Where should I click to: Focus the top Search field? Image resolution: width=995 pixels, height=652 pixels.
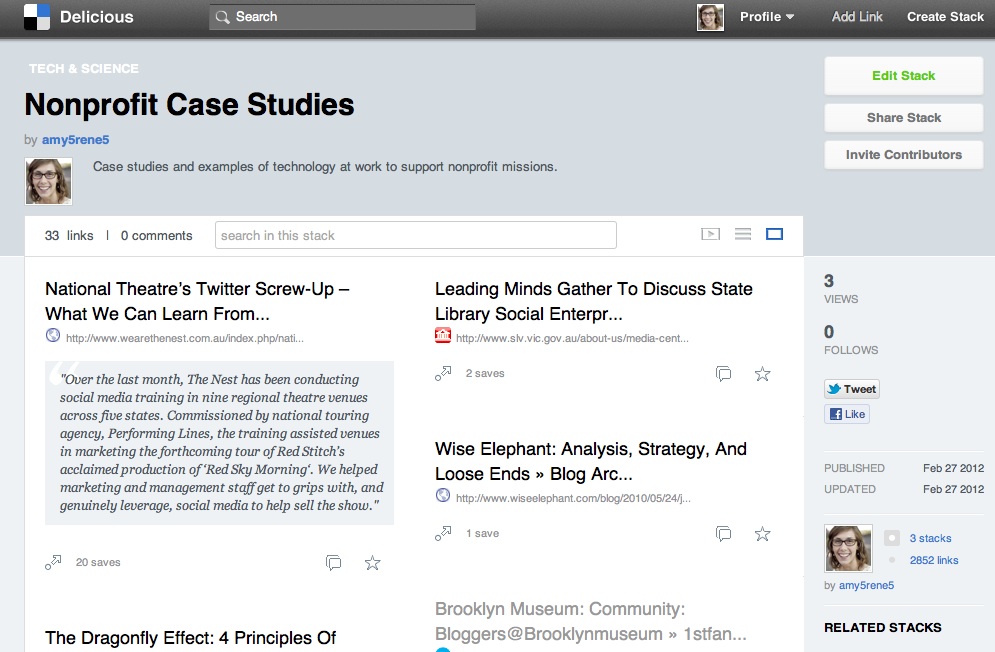(342, 17)
